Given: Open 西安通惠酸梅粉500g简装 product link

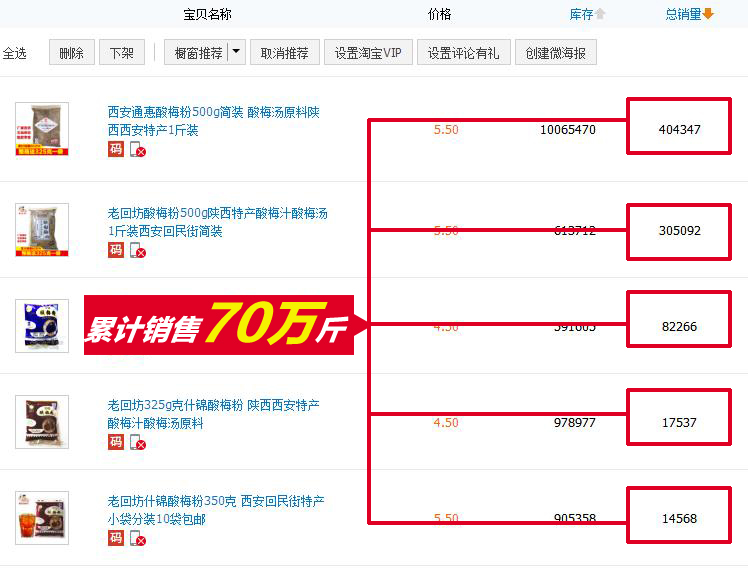Looking at the screenshot, I should coord(213,121).
